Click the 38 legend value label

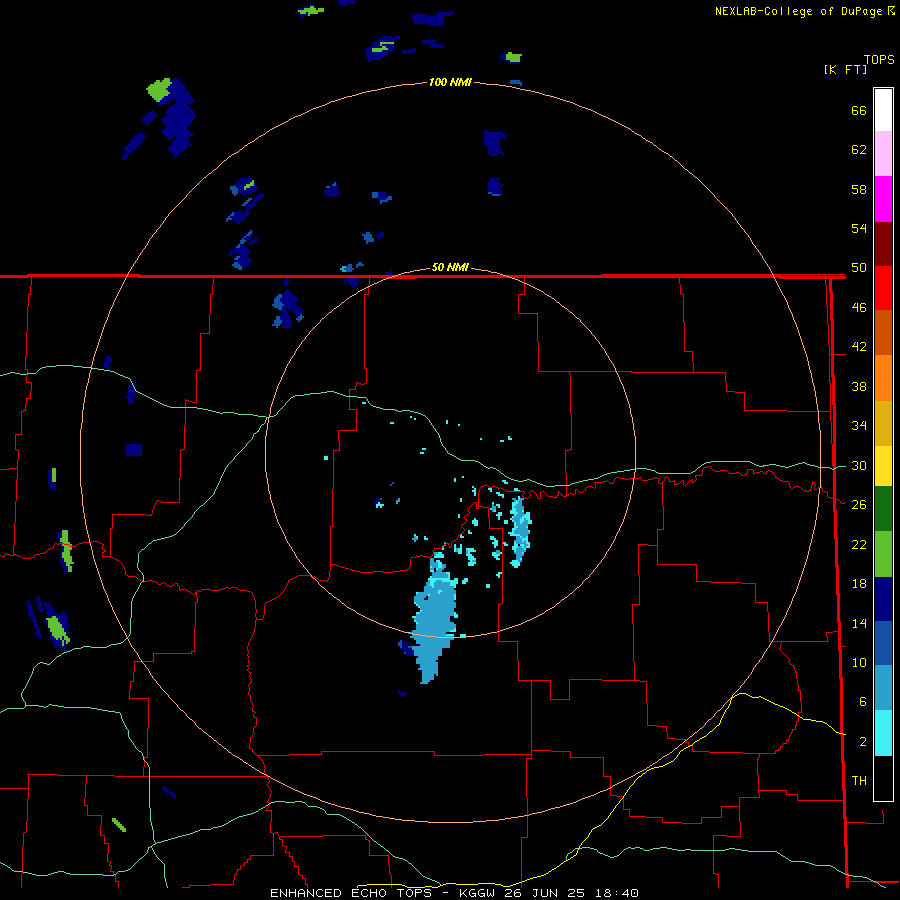[859, 387]
